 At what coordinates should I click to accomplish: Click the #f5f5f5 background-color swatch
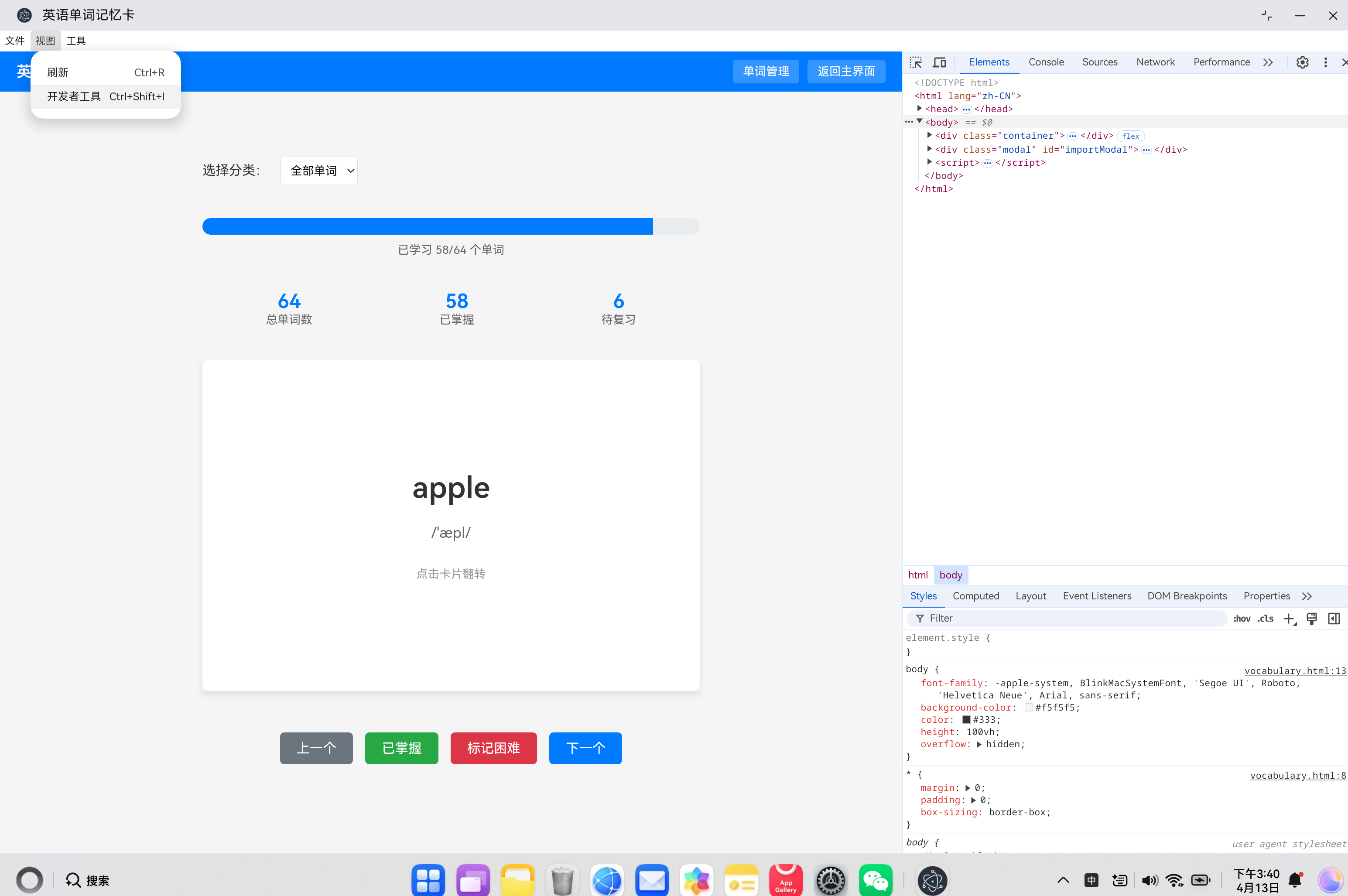click(x=1029, y=708)
